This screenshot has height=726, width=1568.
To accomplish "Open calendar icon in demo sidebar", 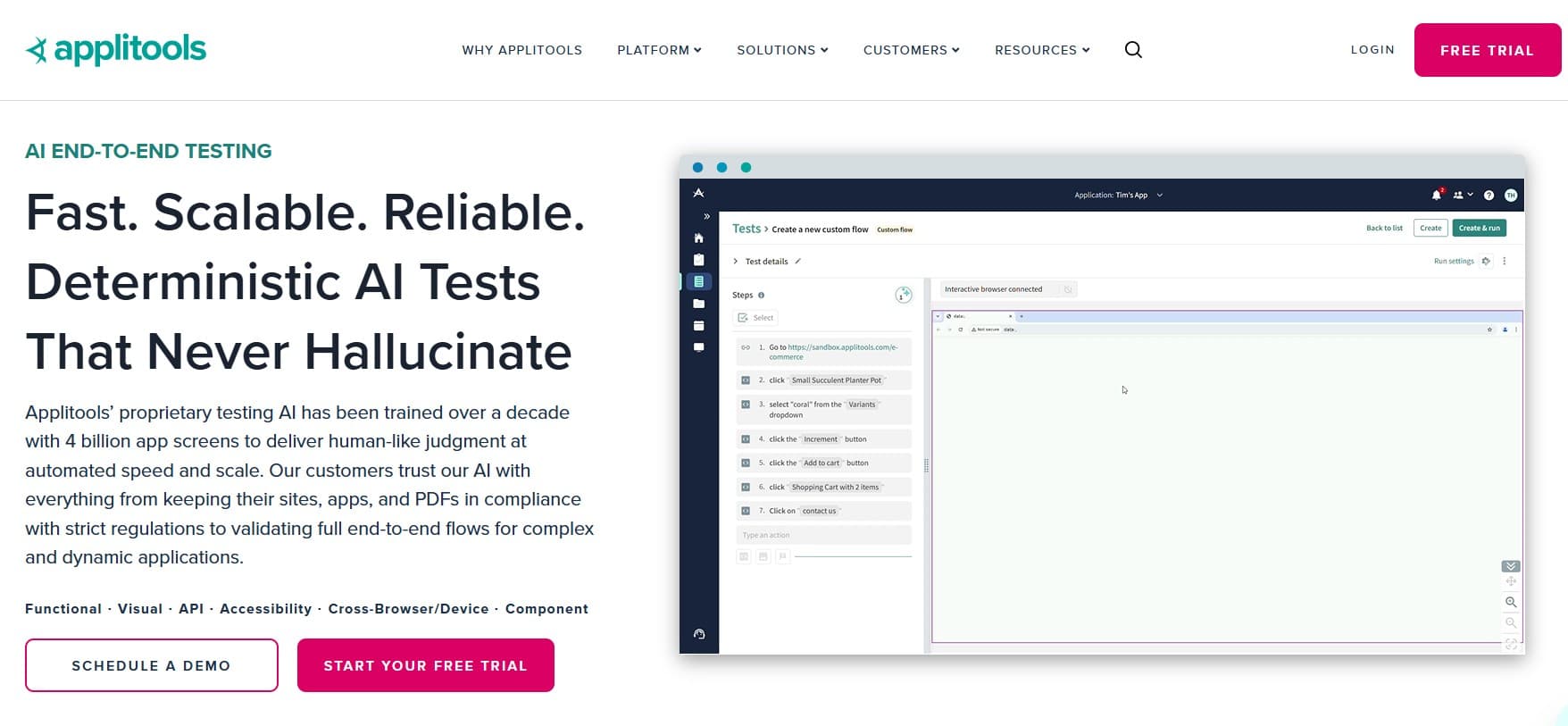I will click(x=698, y=325).
